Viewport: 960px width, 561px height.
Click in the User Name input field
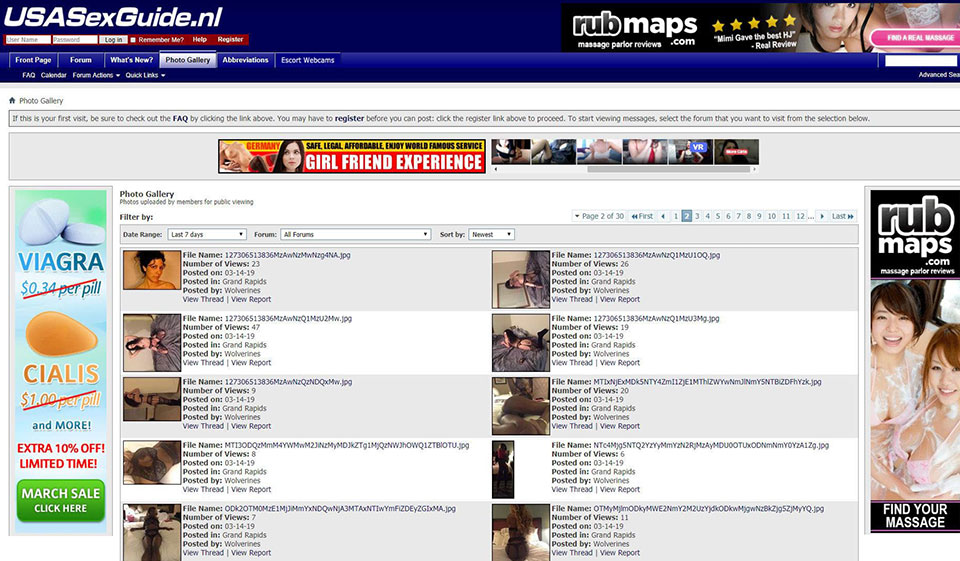[27, 40]
